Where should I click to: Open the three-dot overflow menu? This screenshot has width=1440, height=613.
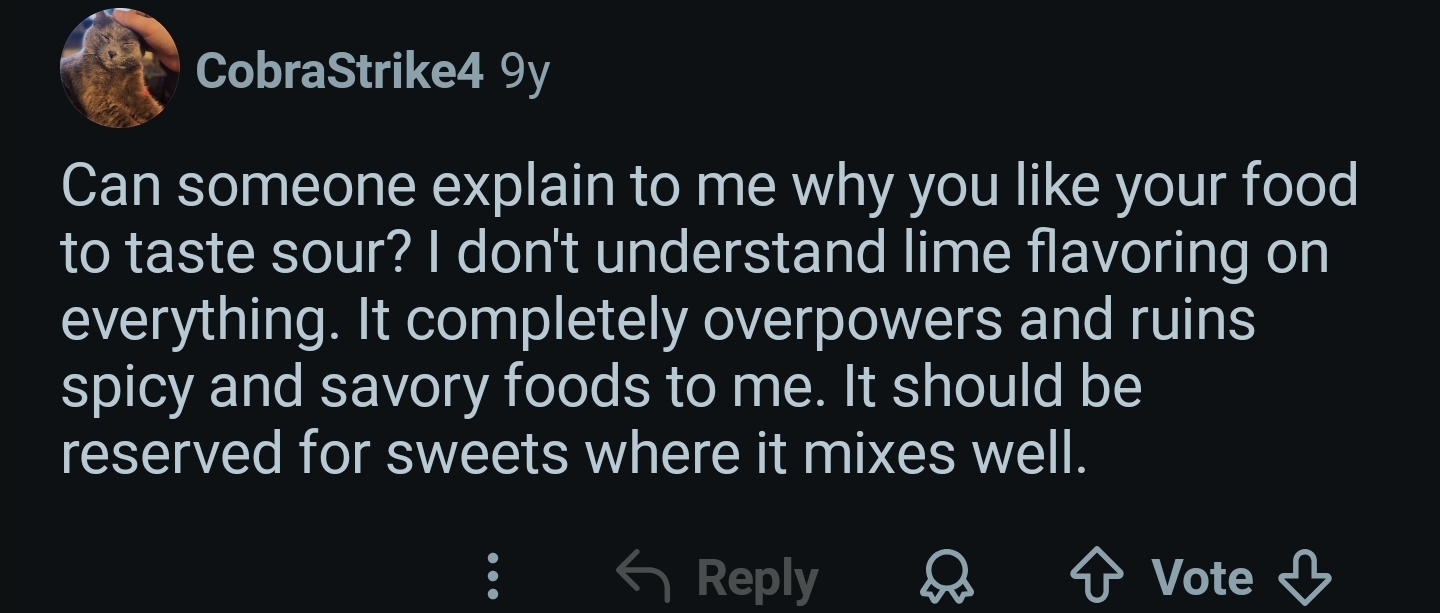click(491, 578)
